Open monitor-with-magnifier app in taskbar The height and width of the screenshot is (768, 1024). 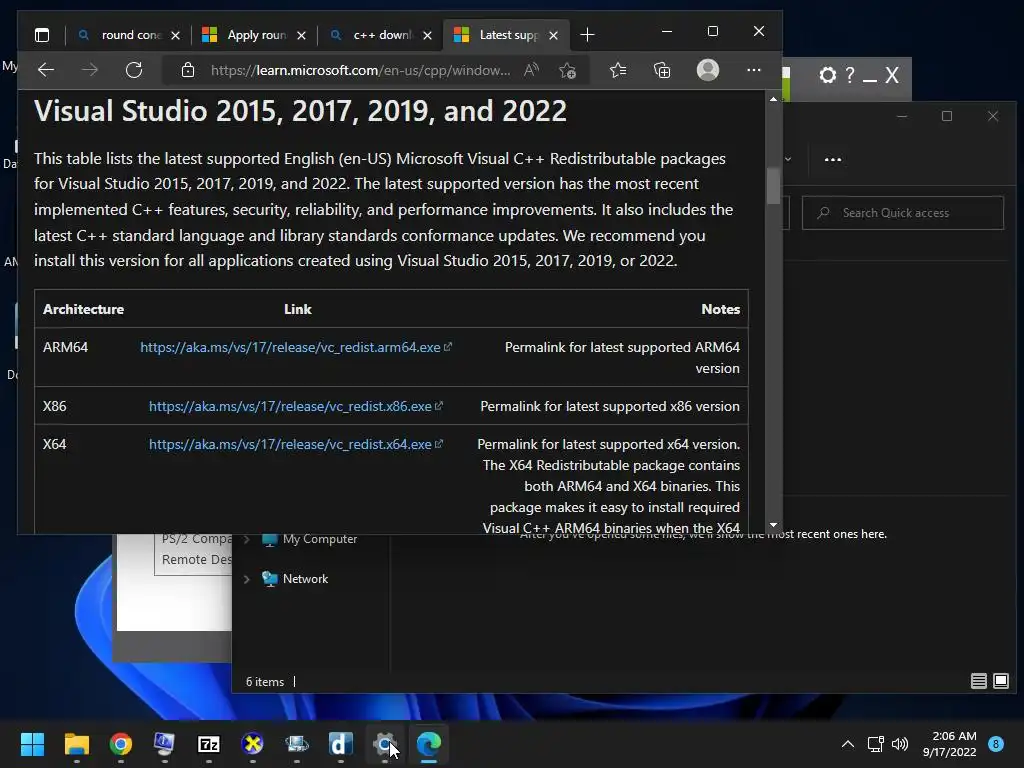tap(164, 744)
